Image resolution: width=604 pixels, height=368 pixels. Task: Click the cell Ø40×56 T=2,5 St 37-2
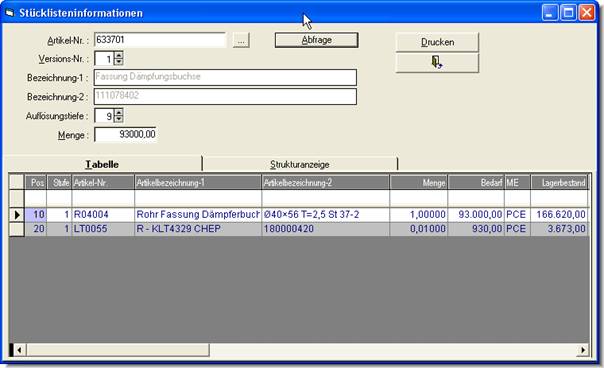[325, 215]
